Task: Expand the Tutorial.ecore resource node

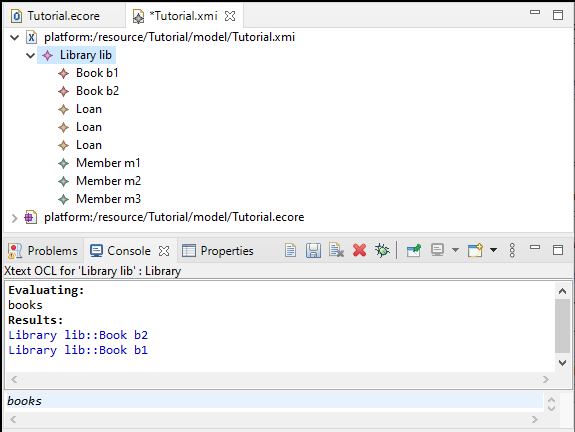Action: 14,218
